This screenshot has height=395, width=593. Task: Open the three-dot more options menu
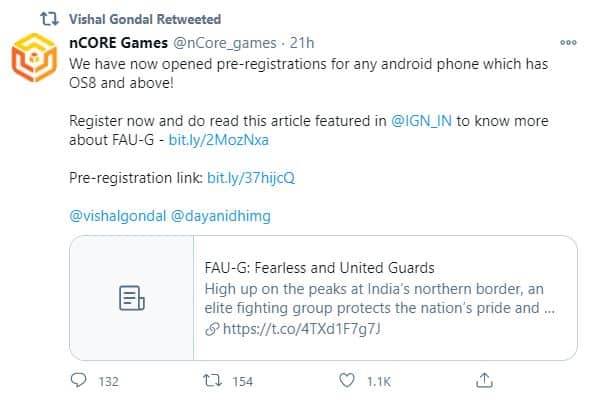[x=568, y=42]
